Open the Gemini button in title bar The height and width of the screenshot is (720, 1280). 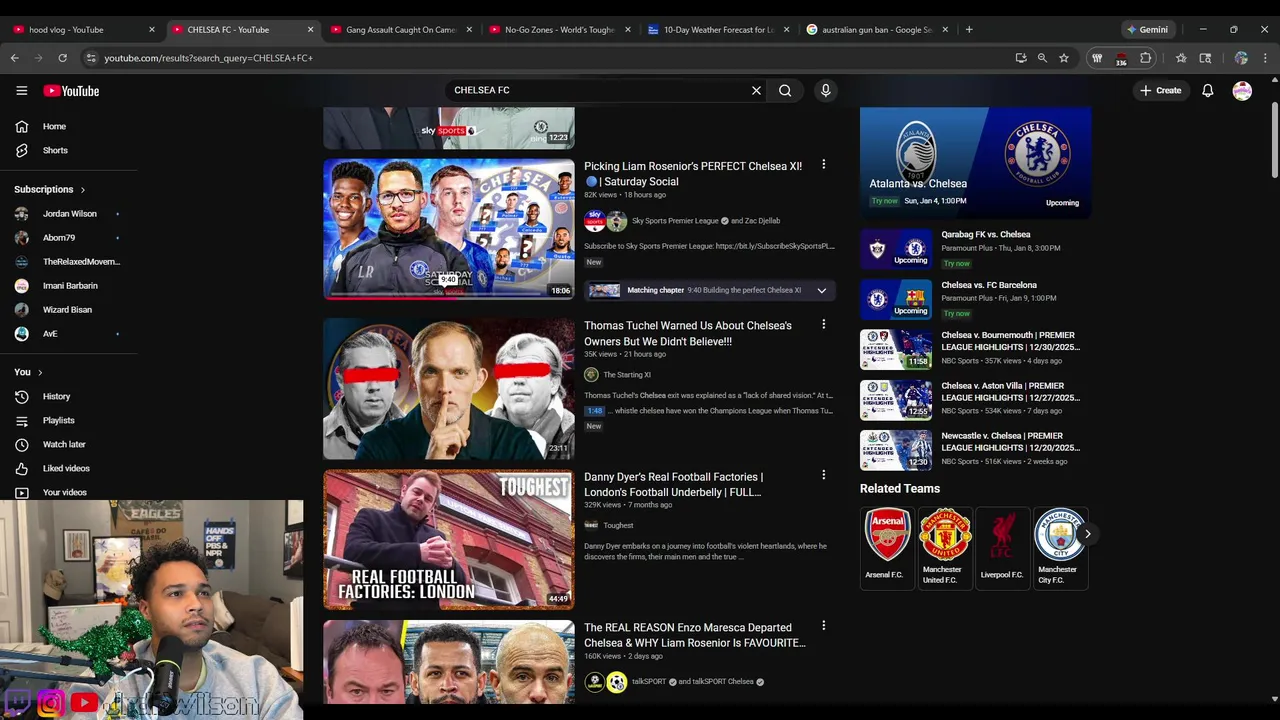click(x=1147, y=30)
